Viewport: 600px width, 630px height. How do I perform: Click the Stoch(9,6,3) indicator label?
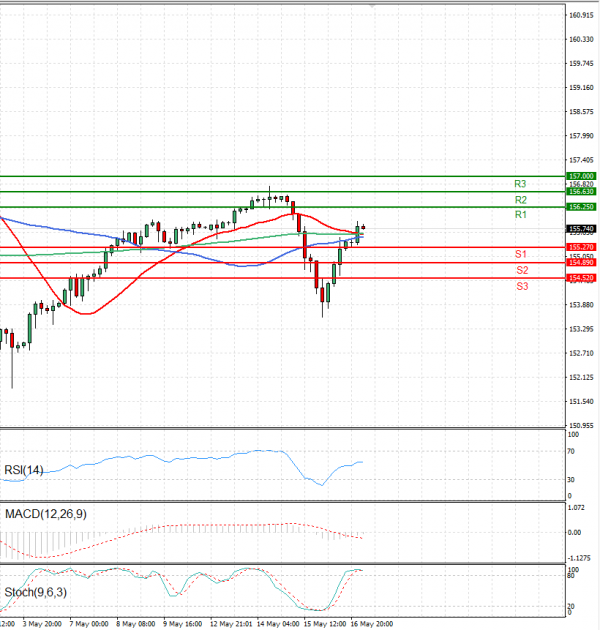[x=35, y=592]
